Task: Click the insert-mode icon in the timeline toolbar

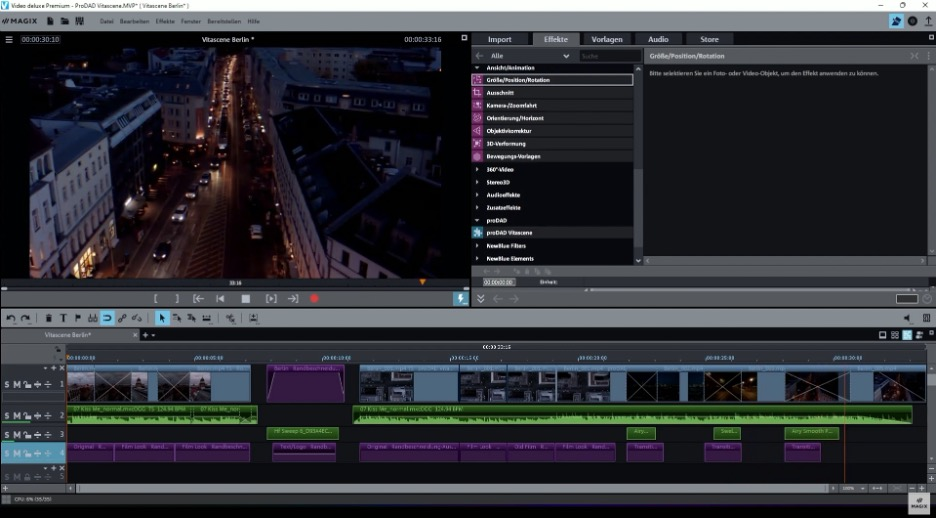Action: point(254,318)
